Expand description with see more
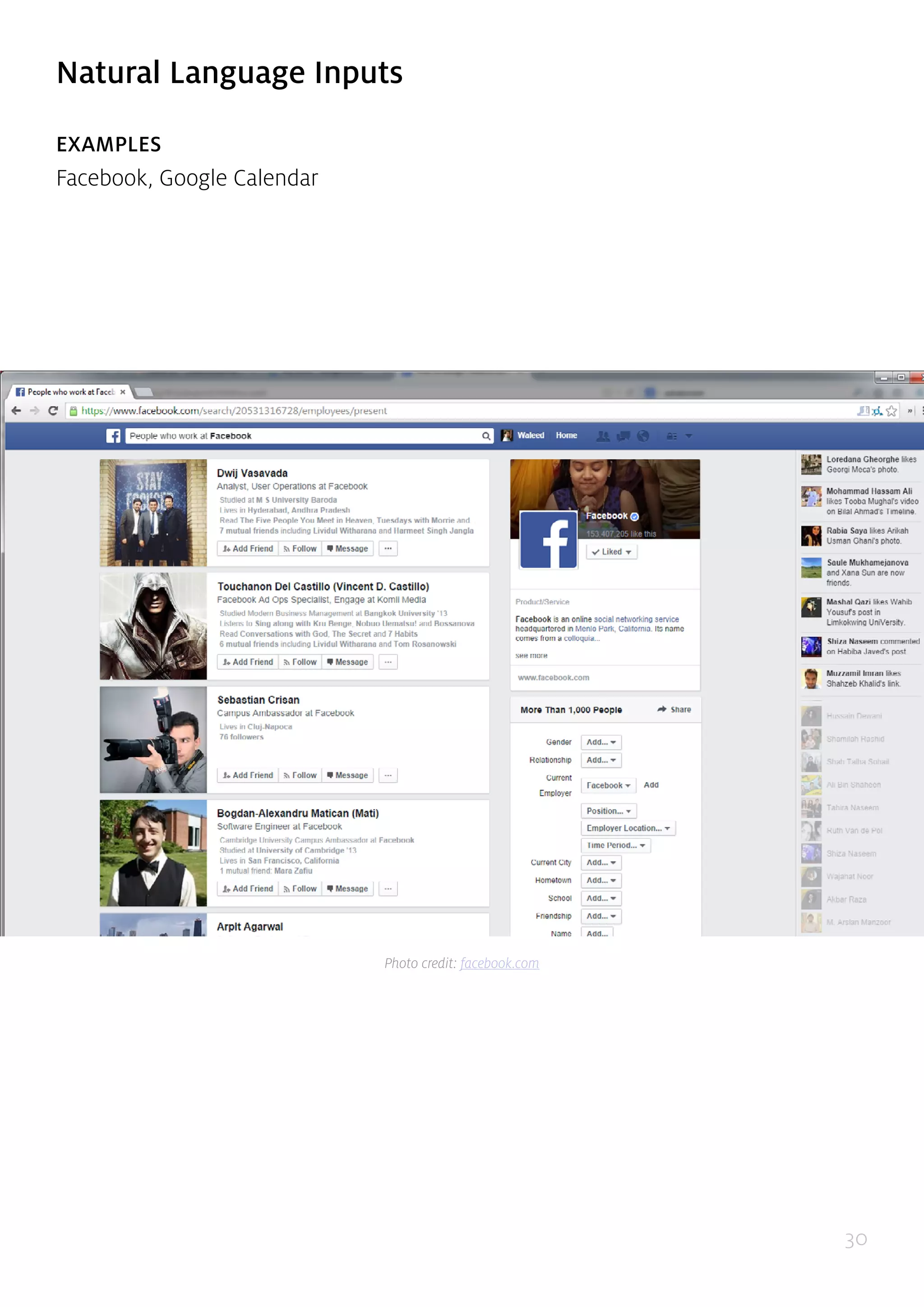924x1307 pixels. tap(531, 656)
